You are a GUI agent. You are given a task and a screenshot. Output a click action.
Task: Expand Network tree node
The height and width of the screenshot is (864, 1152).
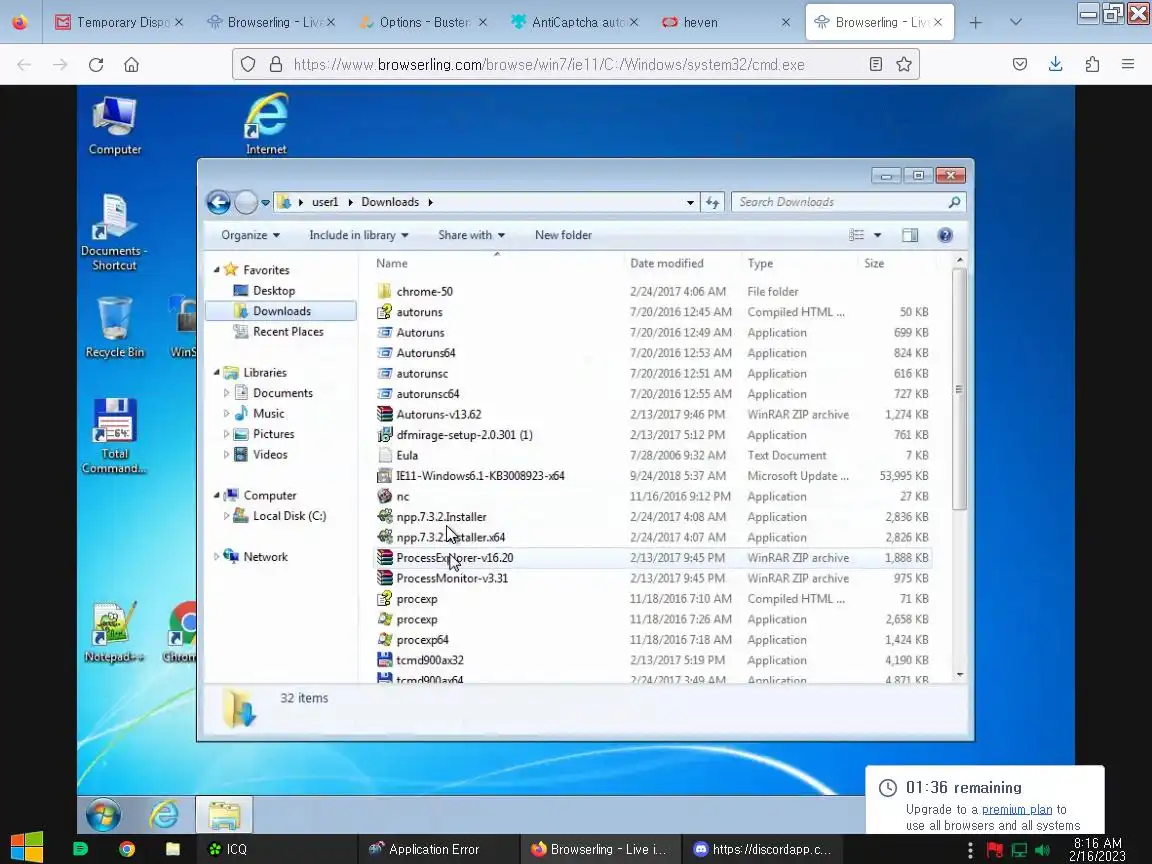217,557
